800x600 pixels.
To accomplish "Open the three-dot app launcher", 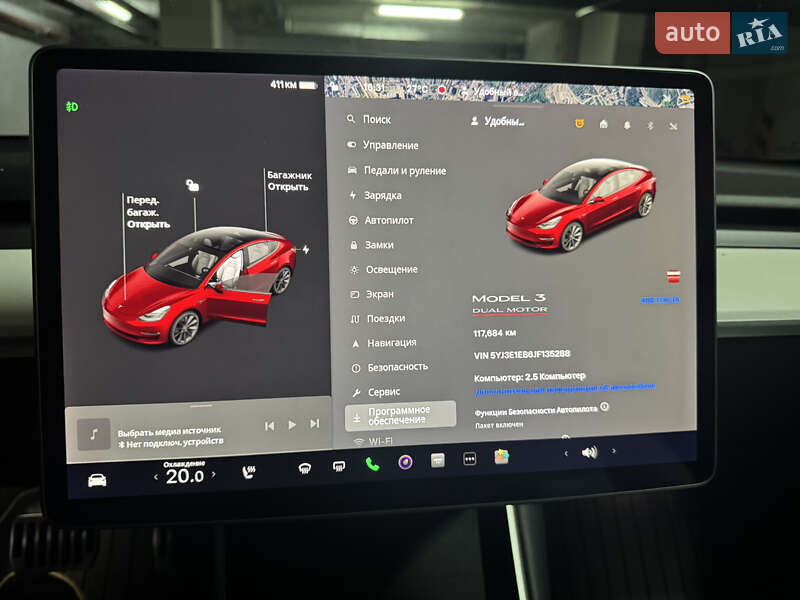I will click(470, 459).
